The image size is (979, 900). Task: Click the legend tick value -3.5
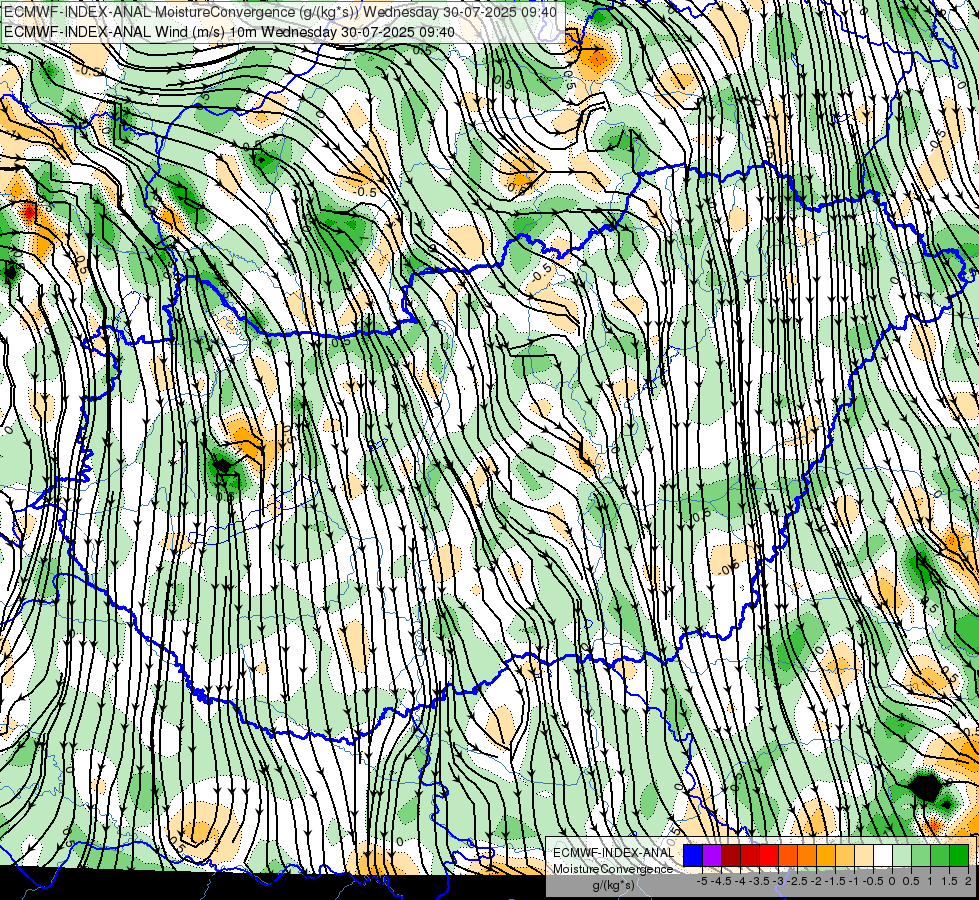point(759,881)
